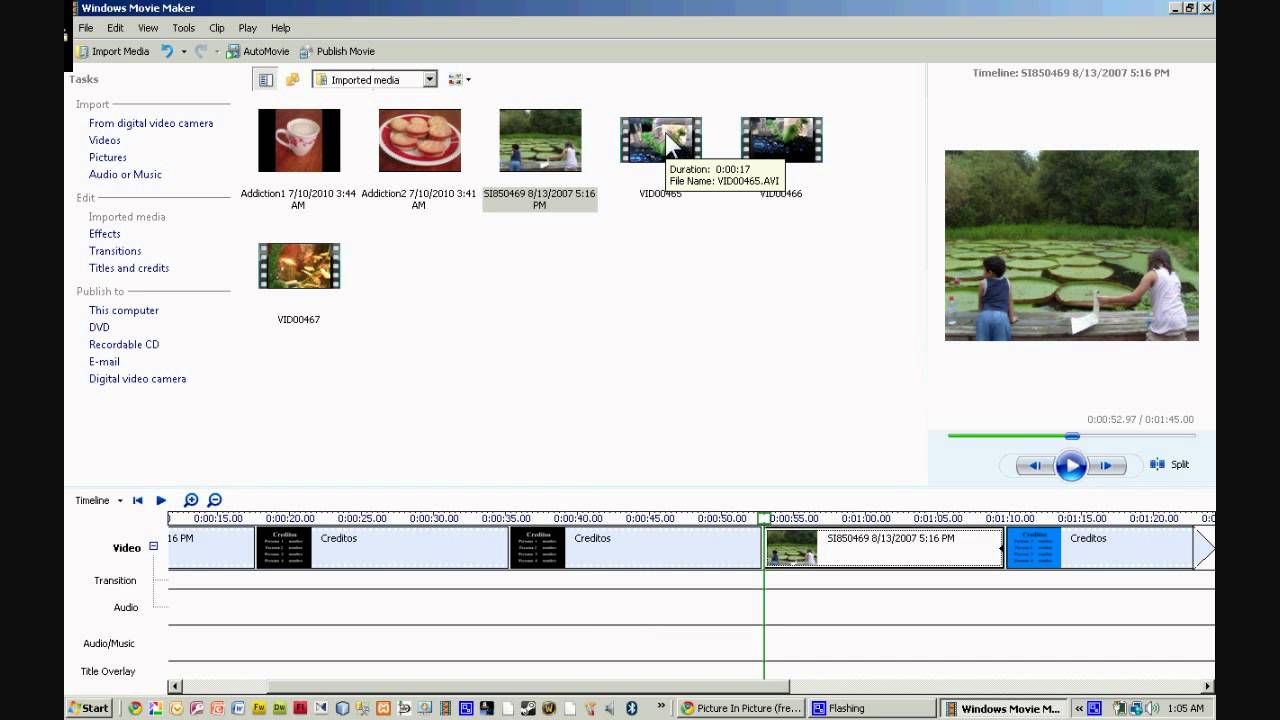Collapse the Video track expander
Viewport: 1280px width, 720px height.
click(153, 546)
